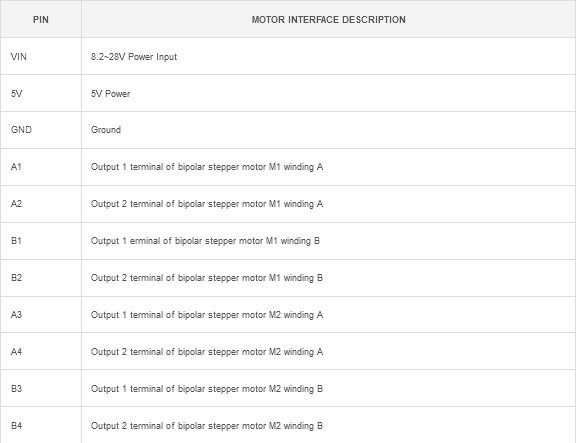Click B1 description with 'erminal' typo

pyautogui.click(x=205, y=241)
